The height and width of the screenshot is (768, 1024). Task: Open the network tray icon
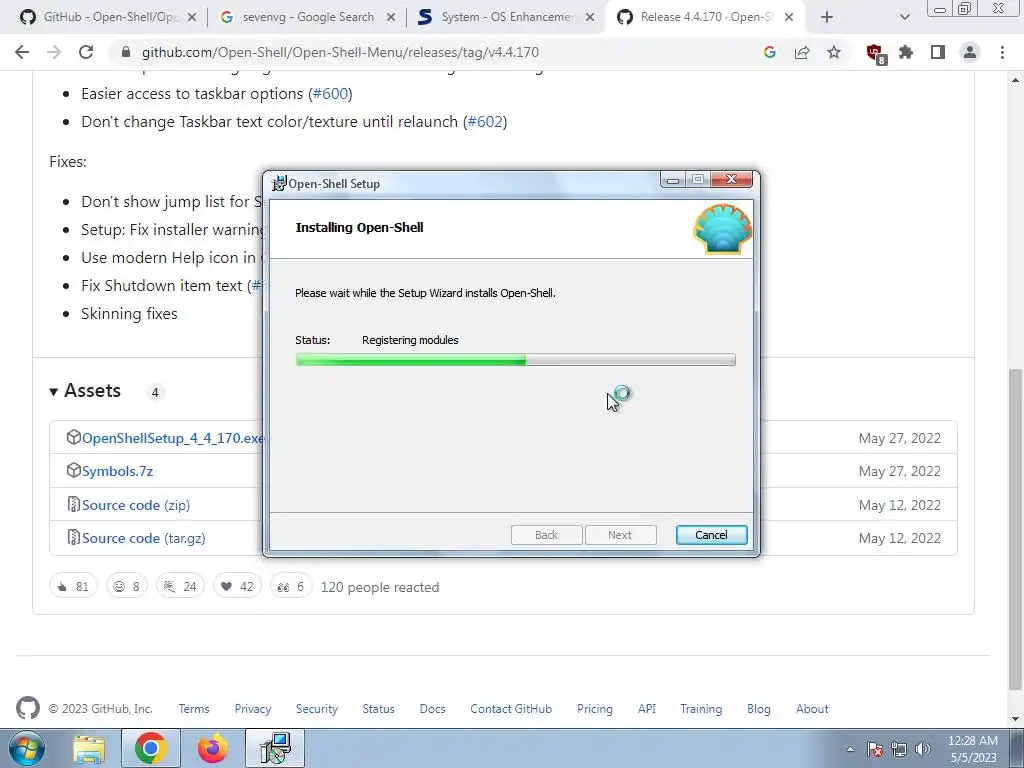pyautogui.click(x=899, y=749)
